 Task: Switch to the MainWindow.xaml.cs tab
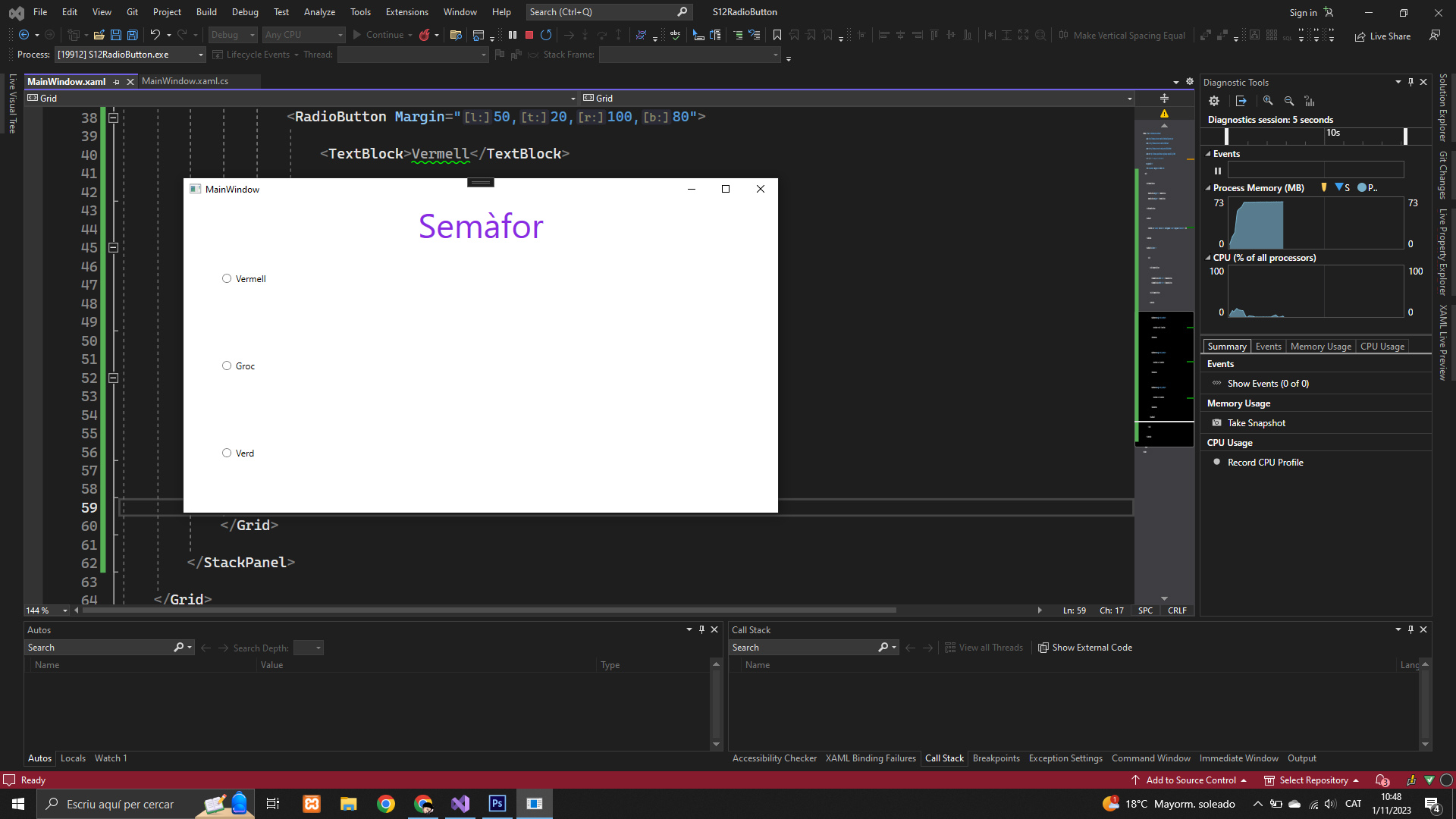click(185, 81)
